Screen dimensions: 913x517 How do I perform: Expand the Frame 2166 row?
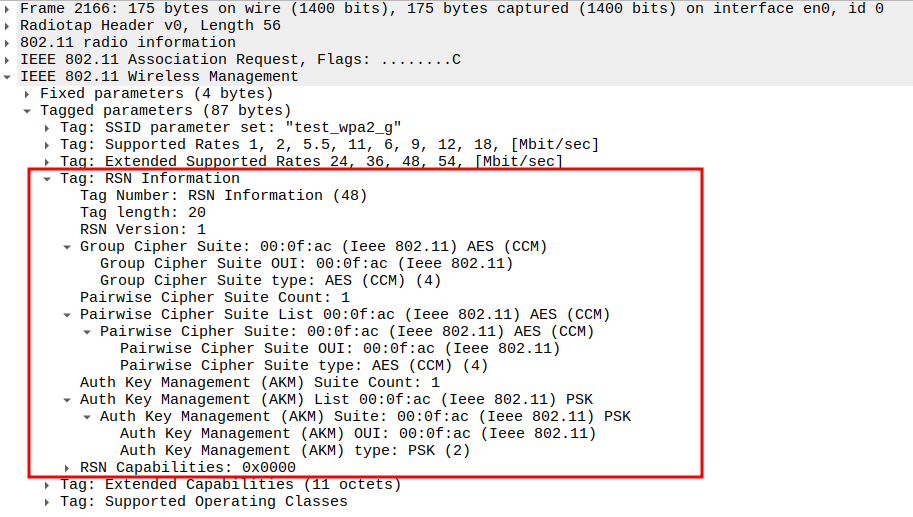9,8
